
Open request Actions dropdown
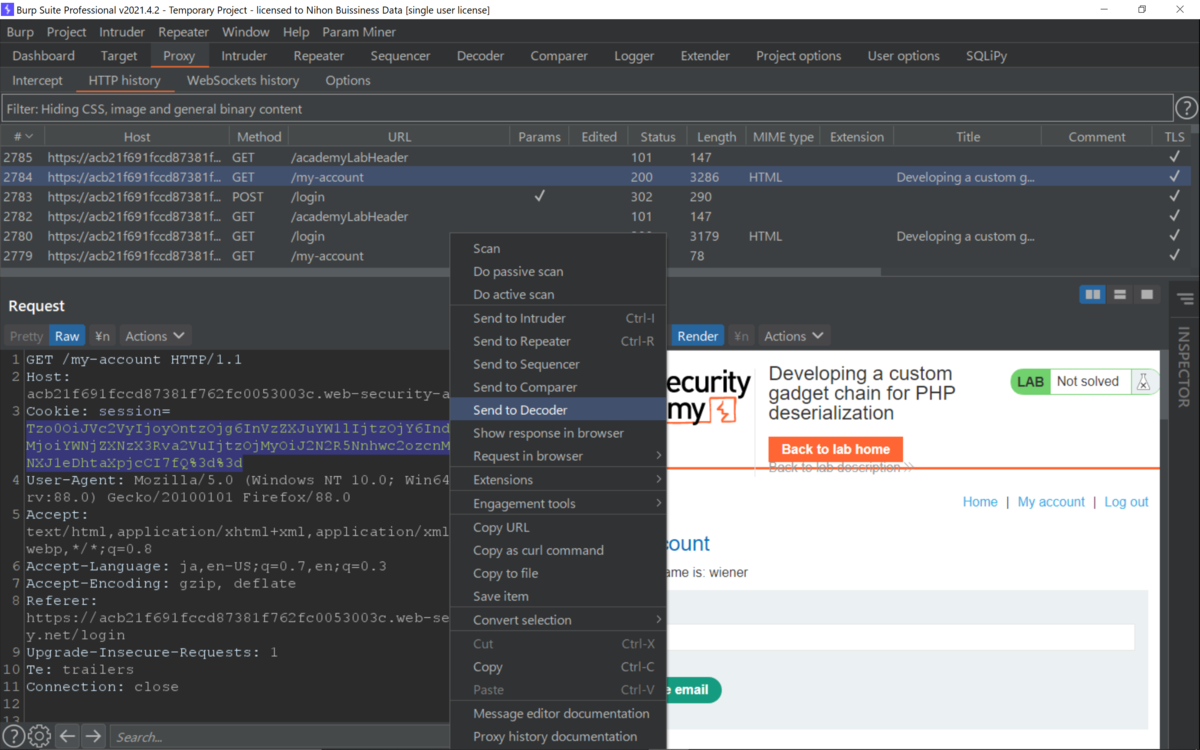[x=154, y=336]
